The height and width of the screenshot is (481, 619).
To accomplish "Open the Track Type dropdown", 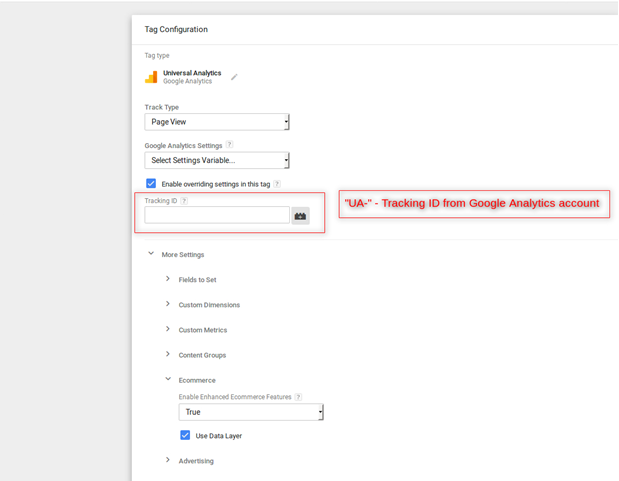I will coord(217,122).
